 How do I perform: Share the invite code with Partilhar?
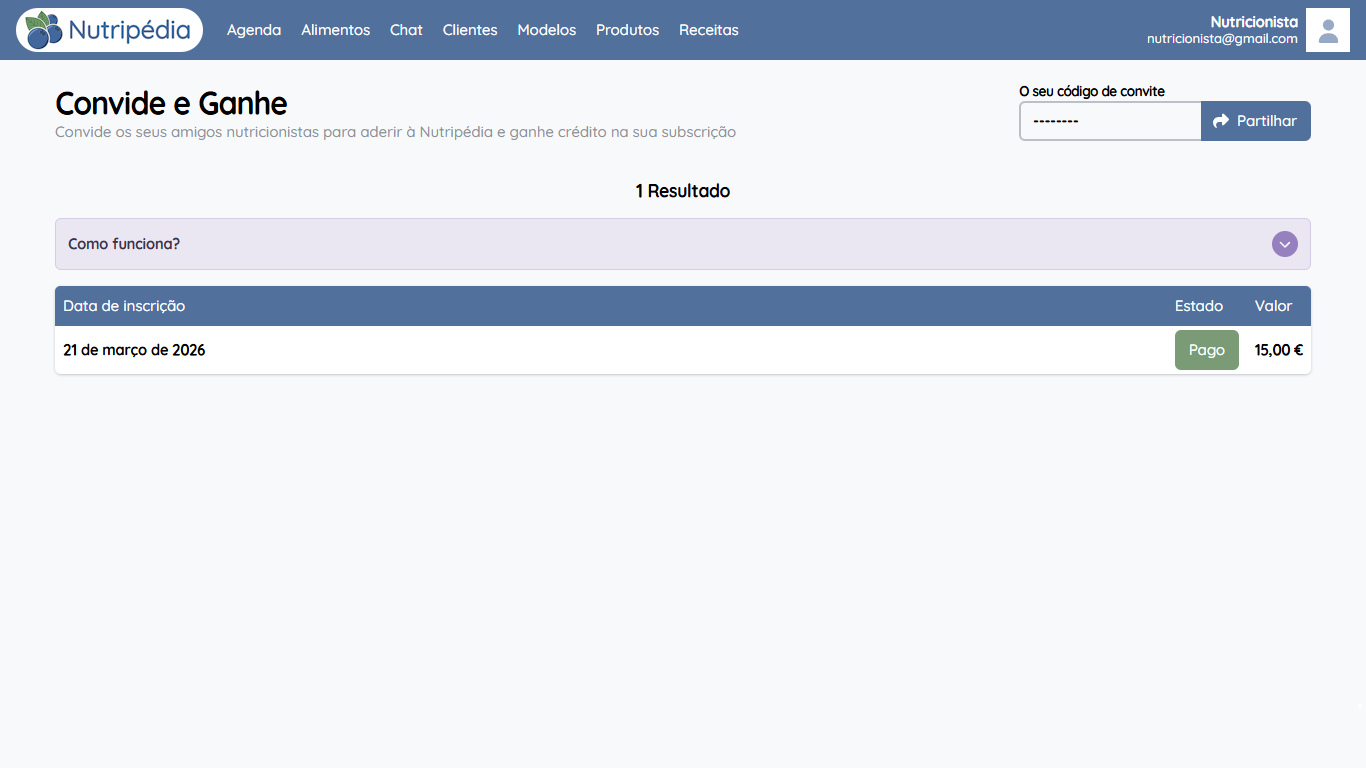coord(1256,121)
